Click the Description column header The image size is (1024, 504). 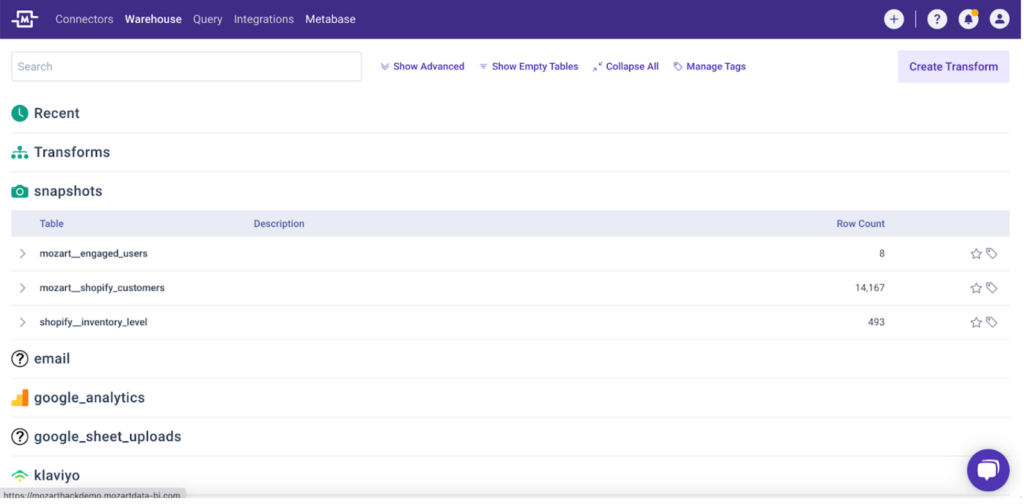[x=279, y=223]
